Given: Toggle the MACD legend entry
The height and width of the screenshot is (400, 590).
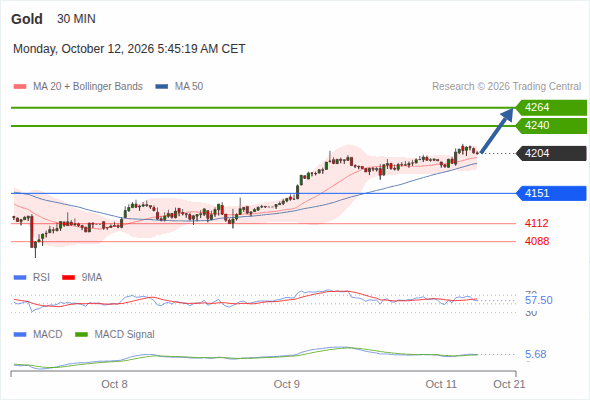Looking at the screenshot, I should click(x=38, y=335).
